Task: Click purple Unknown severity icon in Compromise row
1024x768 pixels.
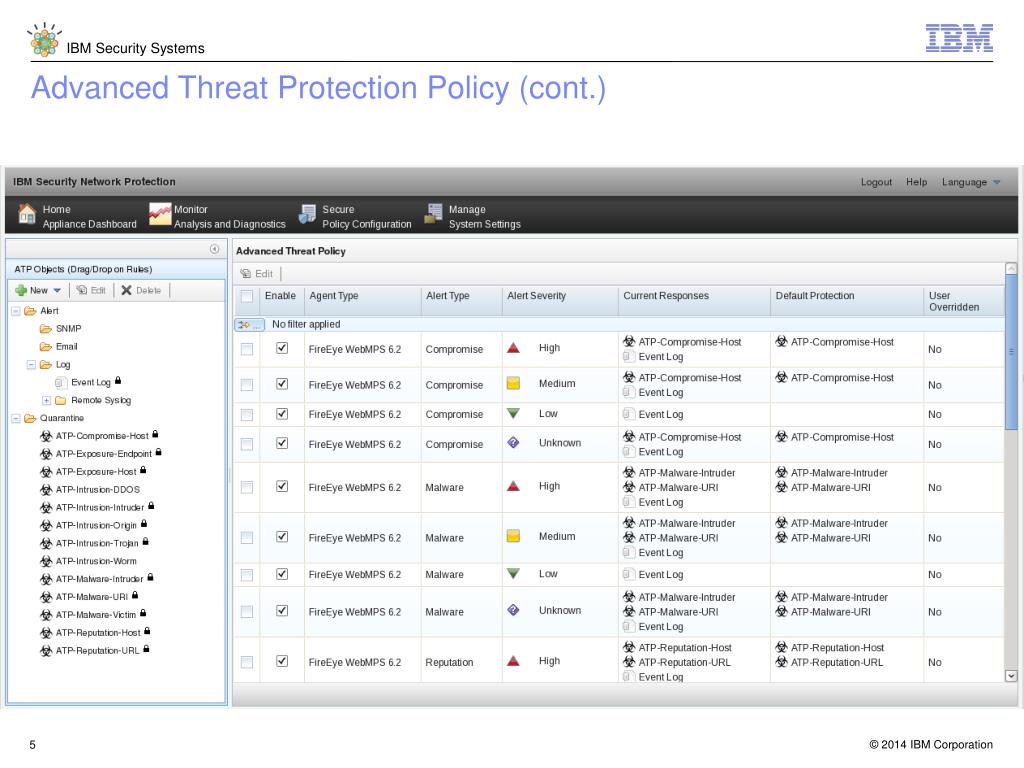Action: point(513,443)
